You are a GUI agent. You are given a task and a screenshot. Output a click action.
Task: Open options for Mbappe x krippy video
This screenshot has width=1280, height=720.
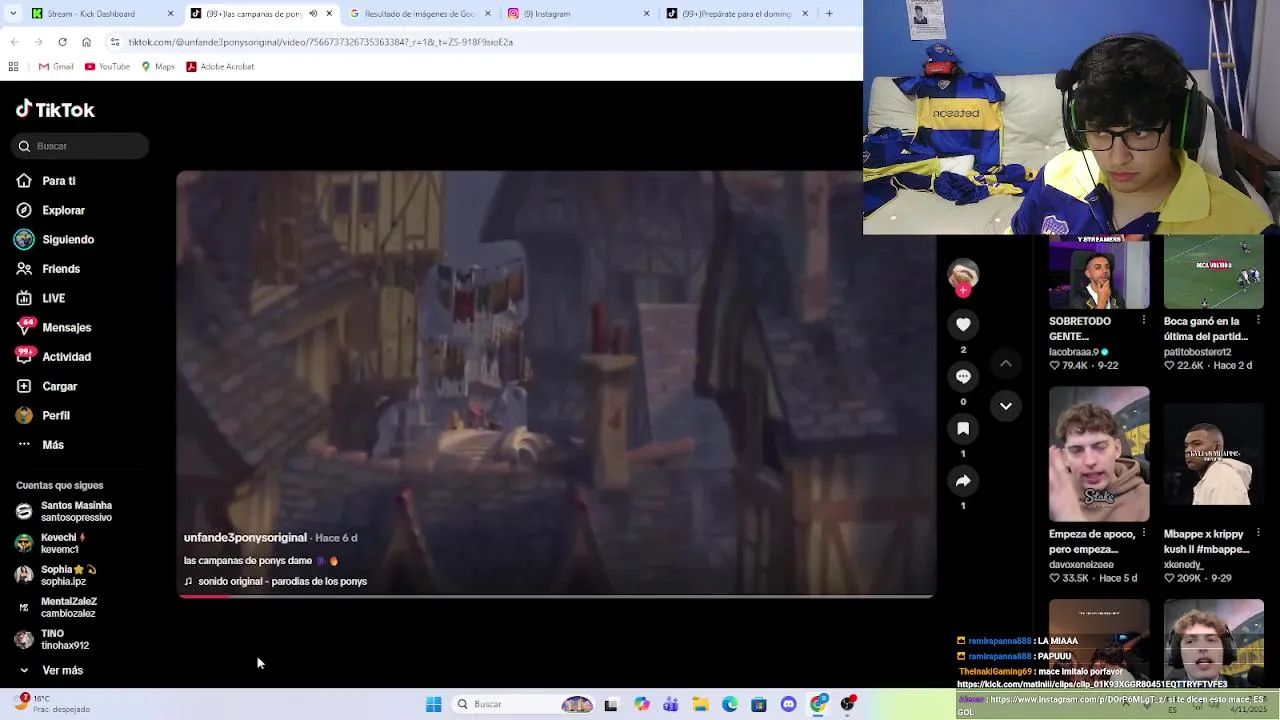coord(1258,533)
